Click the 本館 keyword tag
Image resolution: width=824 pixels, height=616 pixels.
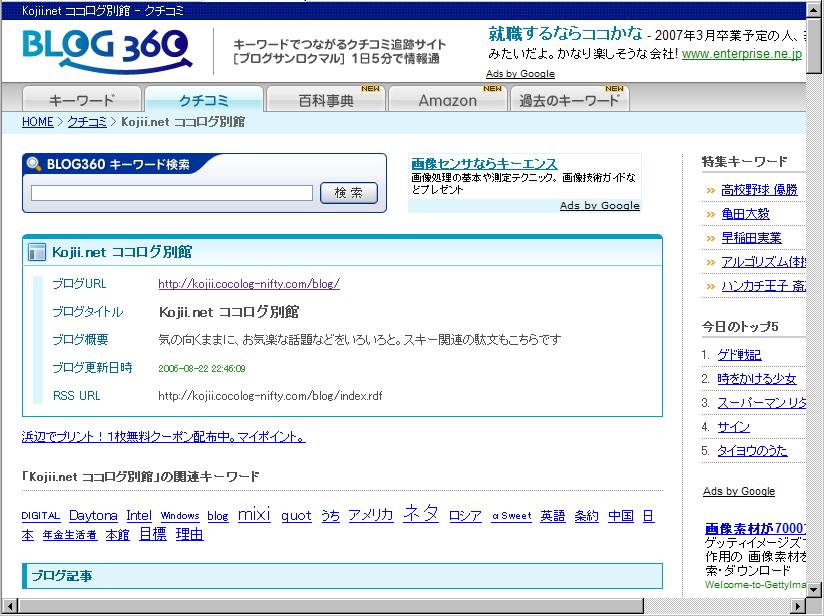[x=117, y=535]
